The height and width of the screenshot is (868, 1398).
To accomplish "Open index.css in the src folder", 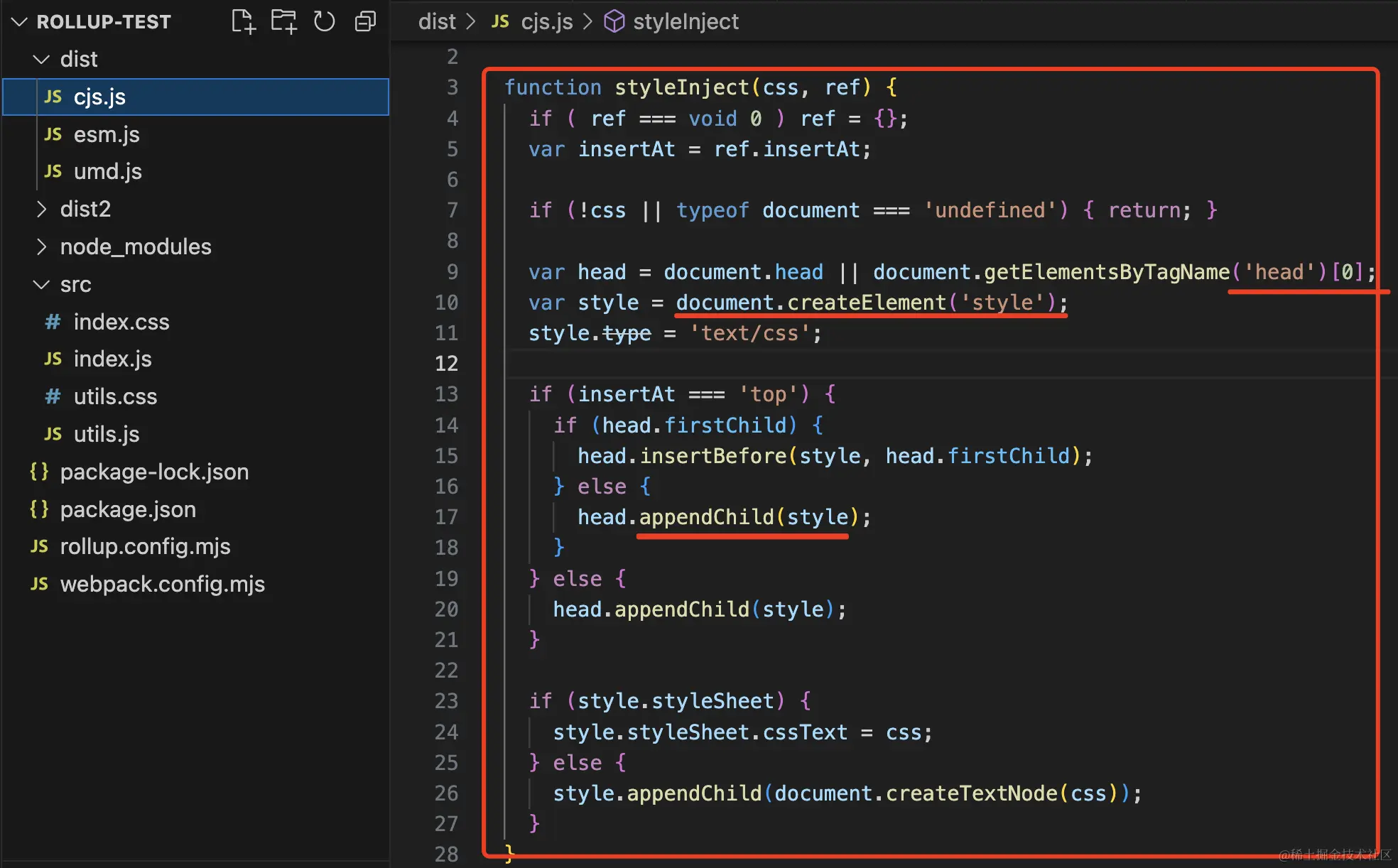I will coord(121,322).
